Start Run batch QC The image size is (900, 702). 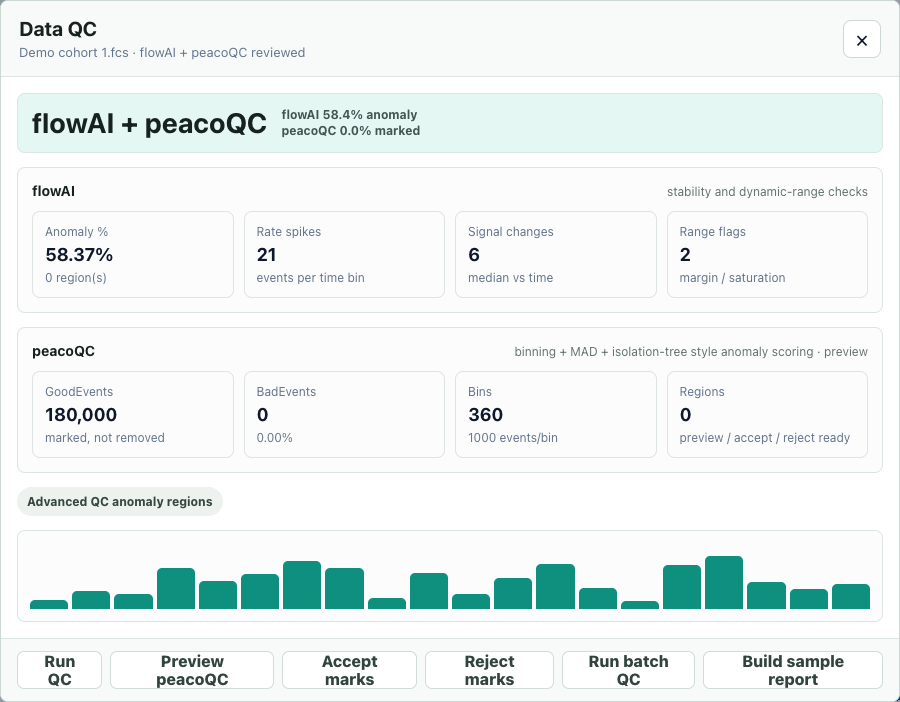coord(628,670)
